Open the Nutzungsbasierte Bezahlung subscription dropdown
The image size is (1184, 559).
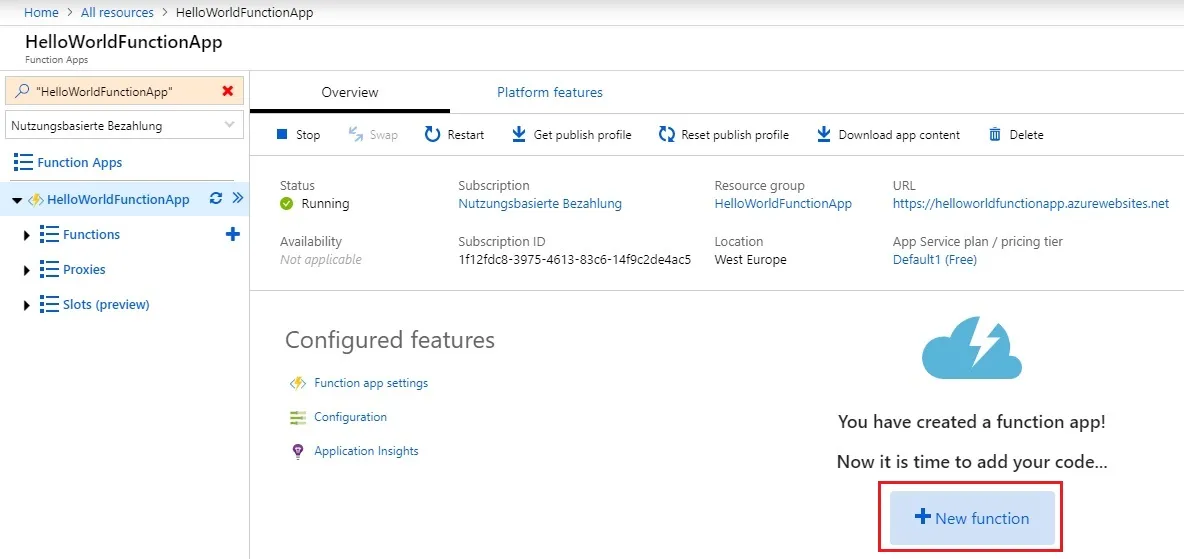(125, 125)
